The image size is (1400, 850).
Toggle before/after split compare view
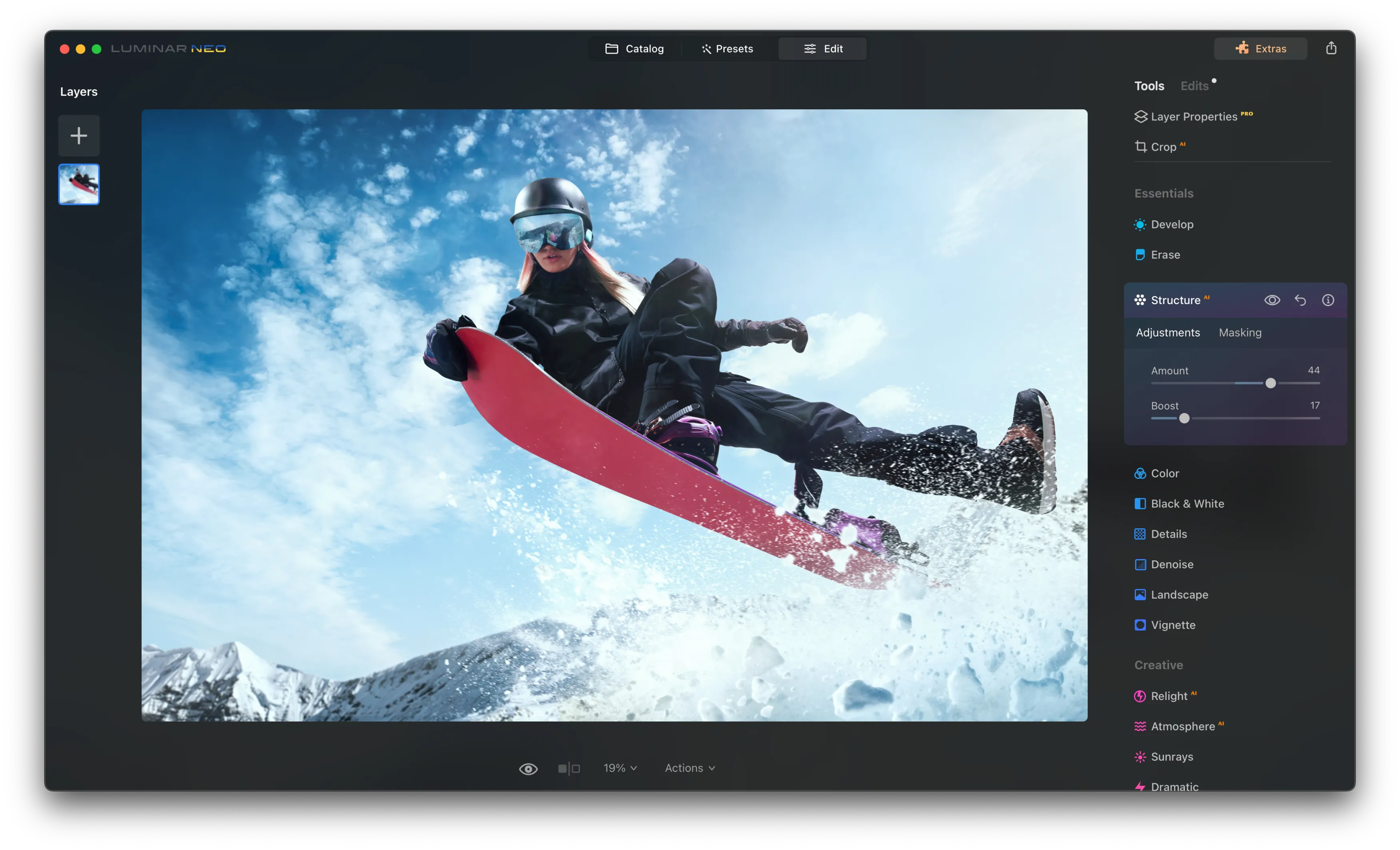[x=569, y=769]
